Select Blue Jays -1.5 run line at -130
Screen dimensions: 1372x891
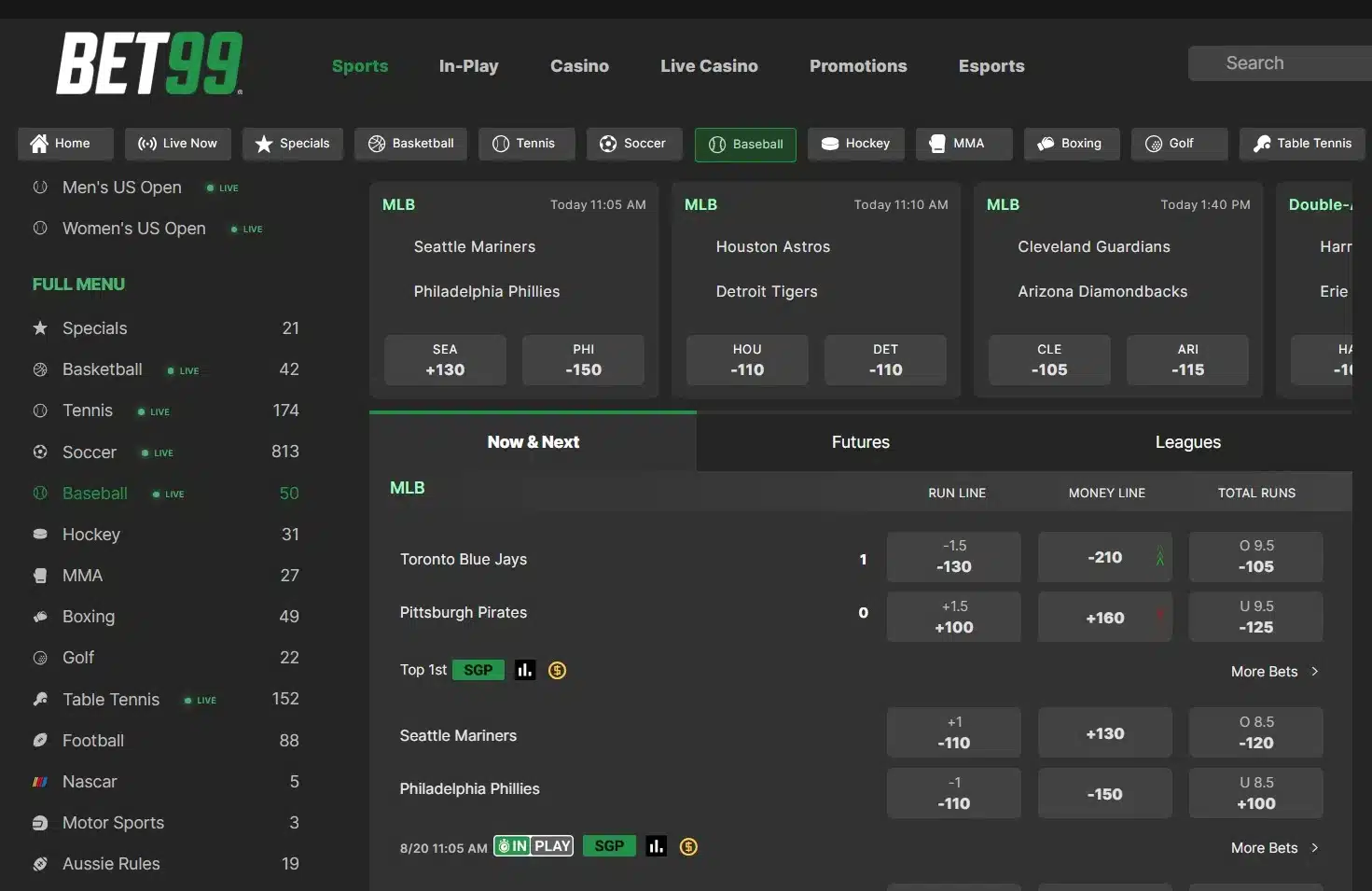(954, 557)
